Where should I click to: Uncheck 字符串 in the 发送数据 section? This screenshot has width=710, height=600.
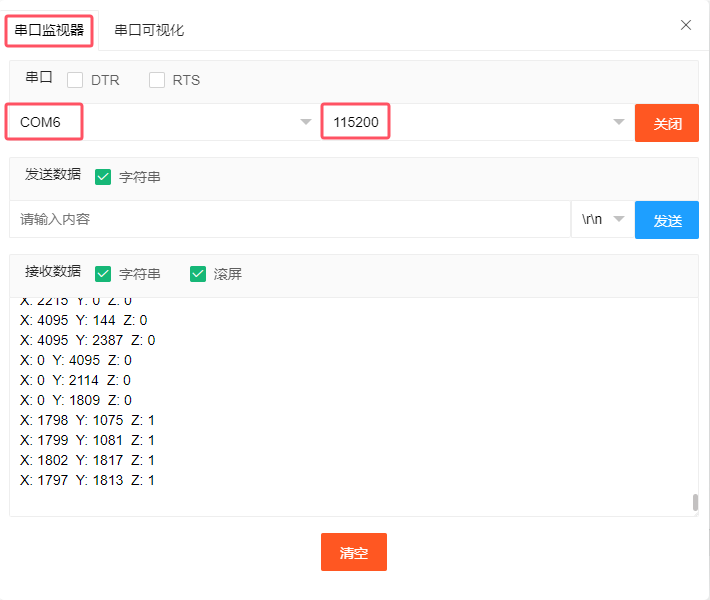pyautogui.click(x=103, y=177)
